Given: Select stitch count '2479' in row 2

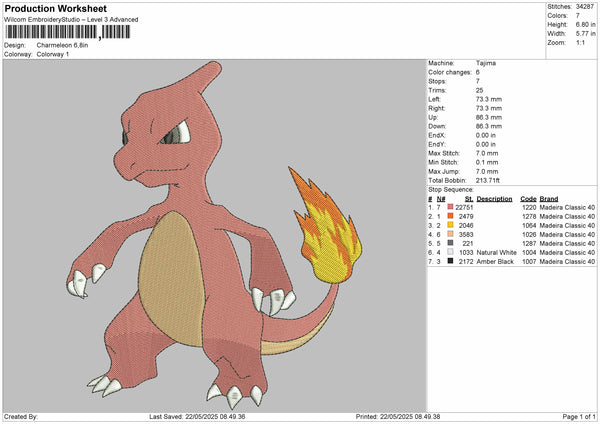Looking at the screenshot, I should point(466,216).
